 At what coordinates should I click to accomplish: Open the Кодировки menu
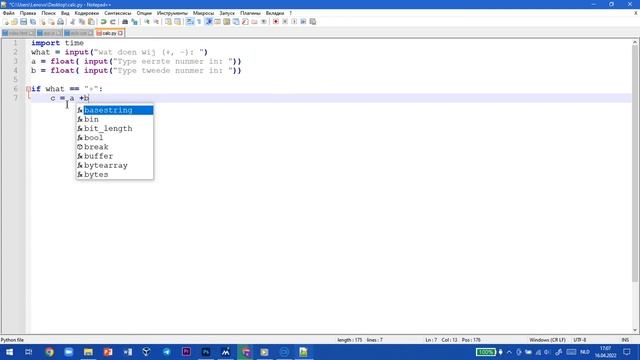pos(87,13)
